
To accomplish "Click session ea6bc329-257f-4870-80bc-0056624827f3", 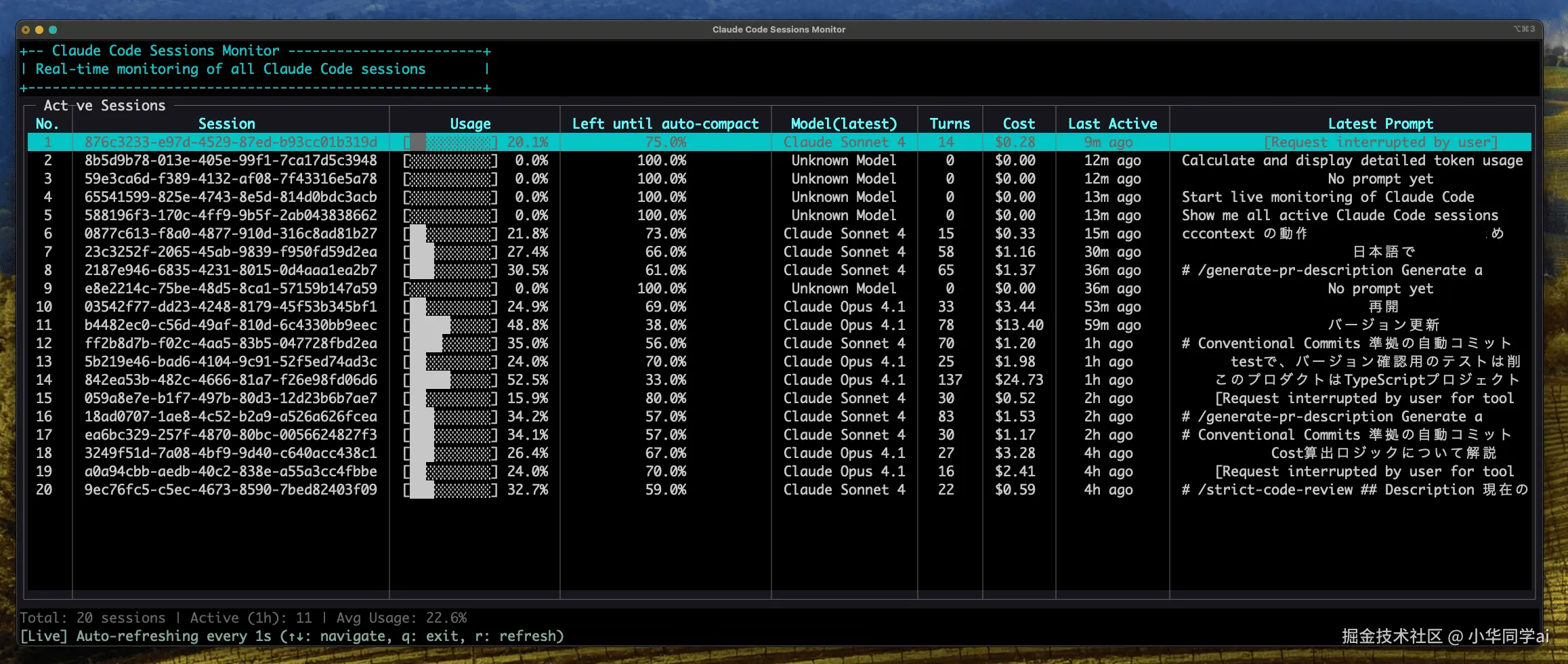I will pyautogui.click(x=779, y=435).
